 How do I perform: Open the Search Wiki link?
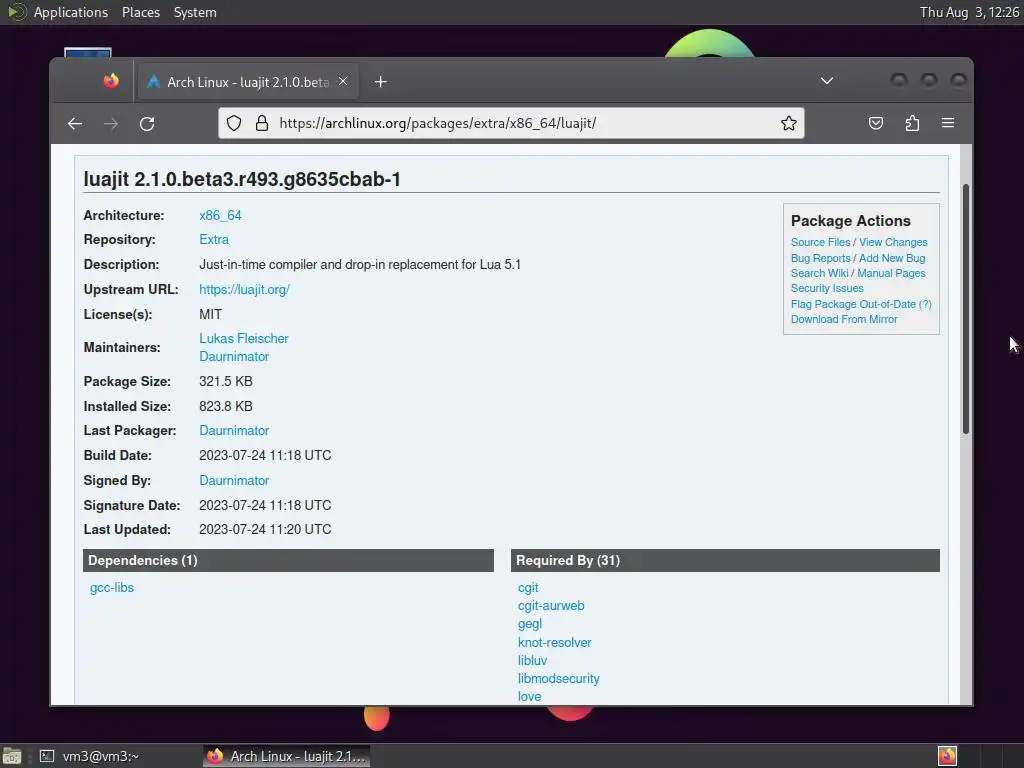click(820, 273)
